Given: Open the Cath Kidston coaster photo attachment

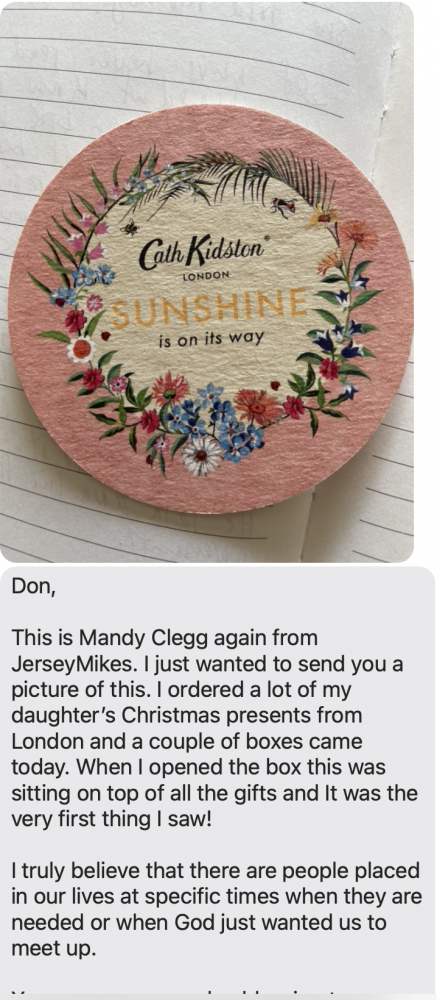Looking at the screenshot, I should click(x=207, y=282).
